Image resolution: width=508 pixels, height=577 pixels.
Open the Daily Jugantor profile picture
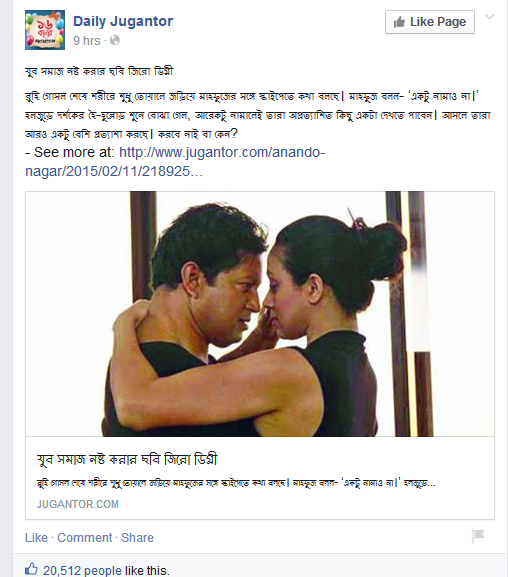coord(45,30)
